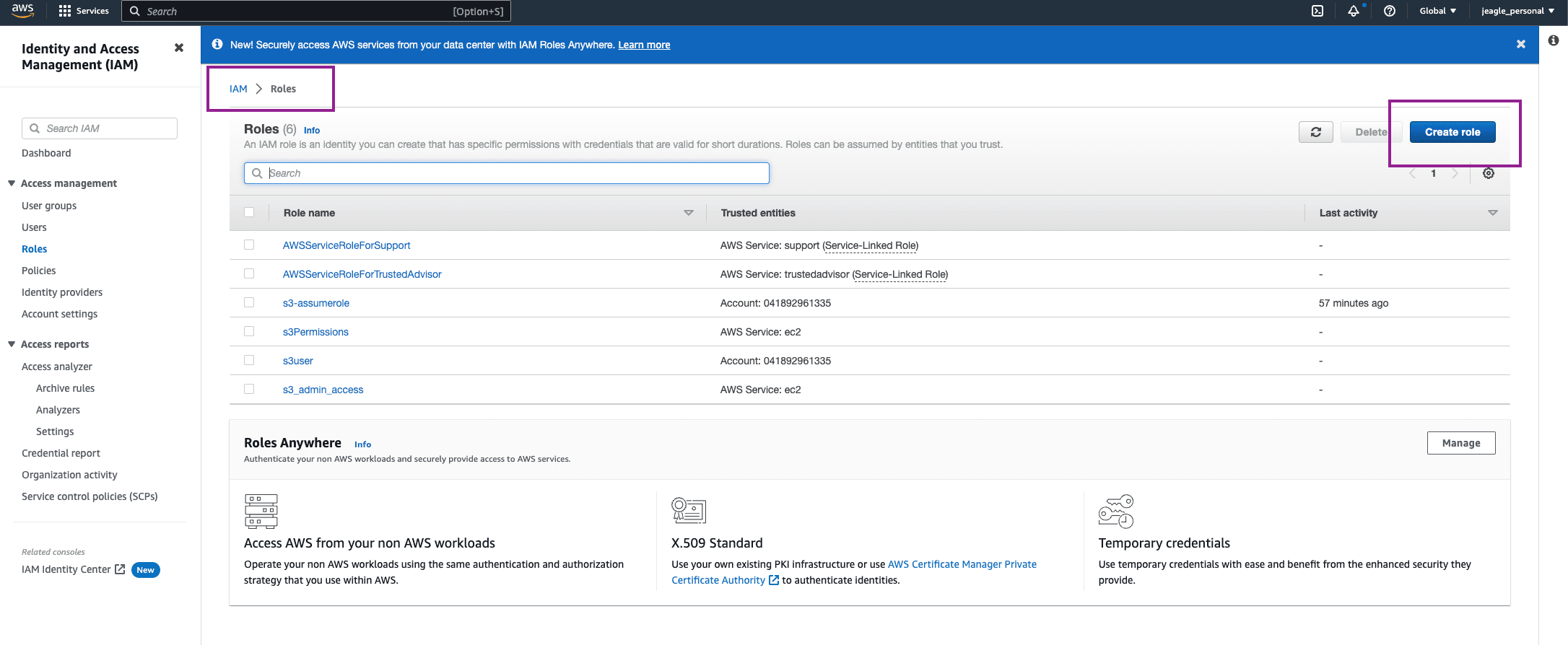
Task: Toggle the select-all roles checkbox
Action: coord(249,212)
